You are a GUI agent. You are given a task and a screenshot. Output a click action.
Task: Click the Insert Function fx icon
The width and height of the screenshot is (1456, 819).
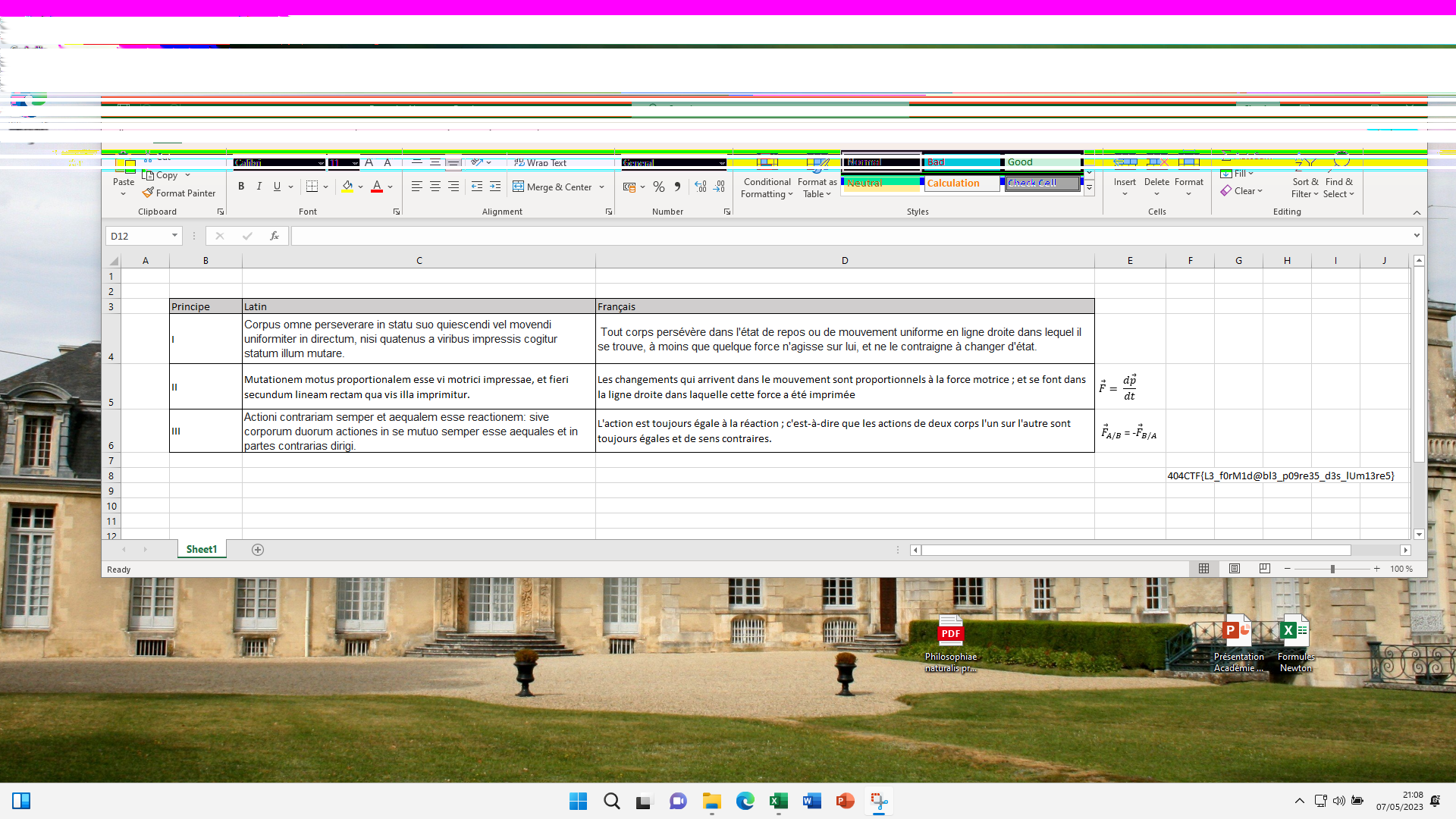[x=275, y=237]
